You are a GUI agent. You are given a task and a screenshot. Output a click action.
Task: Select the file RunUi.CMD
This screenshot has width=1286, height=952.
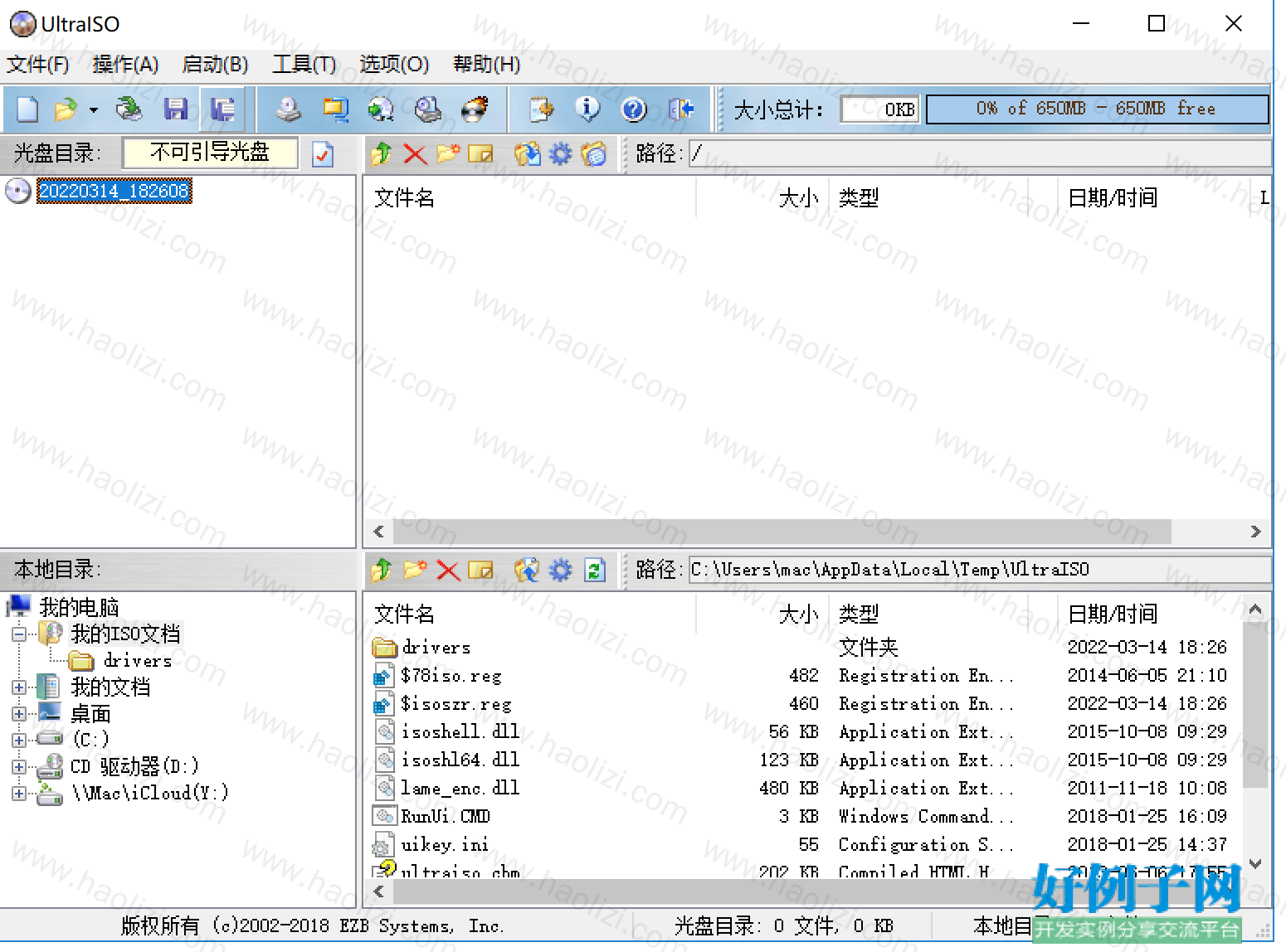click(x=446, y=817)
